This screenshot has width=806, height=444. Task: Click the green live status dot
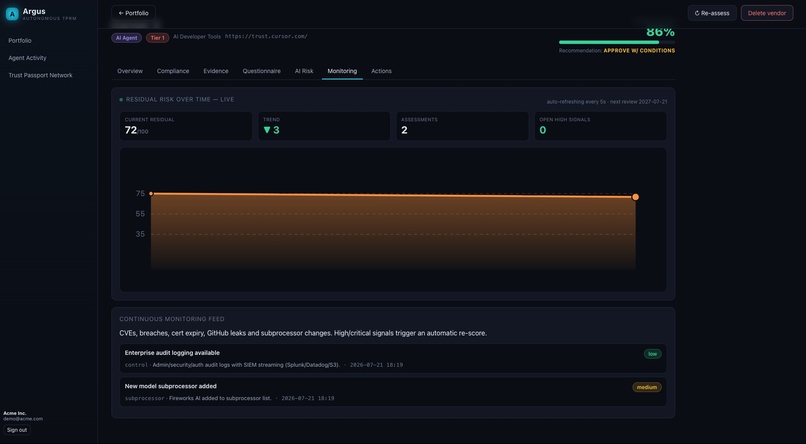tap(121, 100)
